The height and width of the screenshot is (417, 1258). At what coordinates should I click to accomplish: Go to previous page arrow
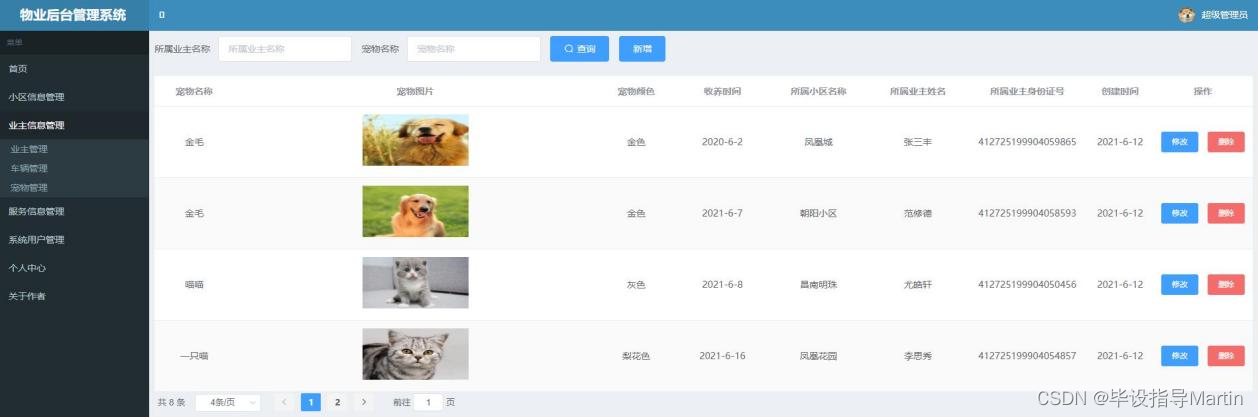[283, 402]
